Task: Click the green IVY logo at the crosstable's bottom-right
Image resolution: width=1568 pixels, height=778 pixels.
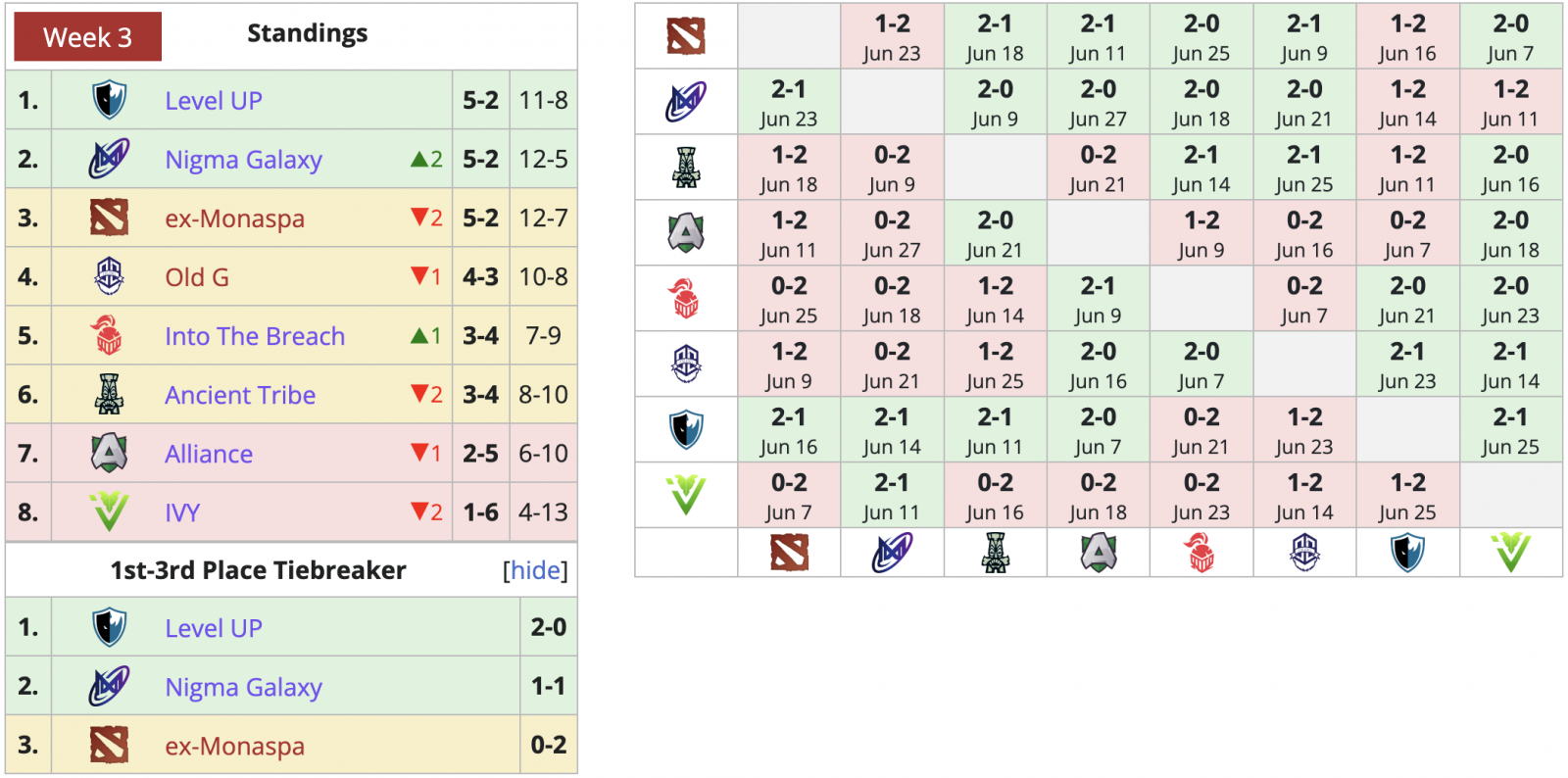Action: pos(1511,554)
